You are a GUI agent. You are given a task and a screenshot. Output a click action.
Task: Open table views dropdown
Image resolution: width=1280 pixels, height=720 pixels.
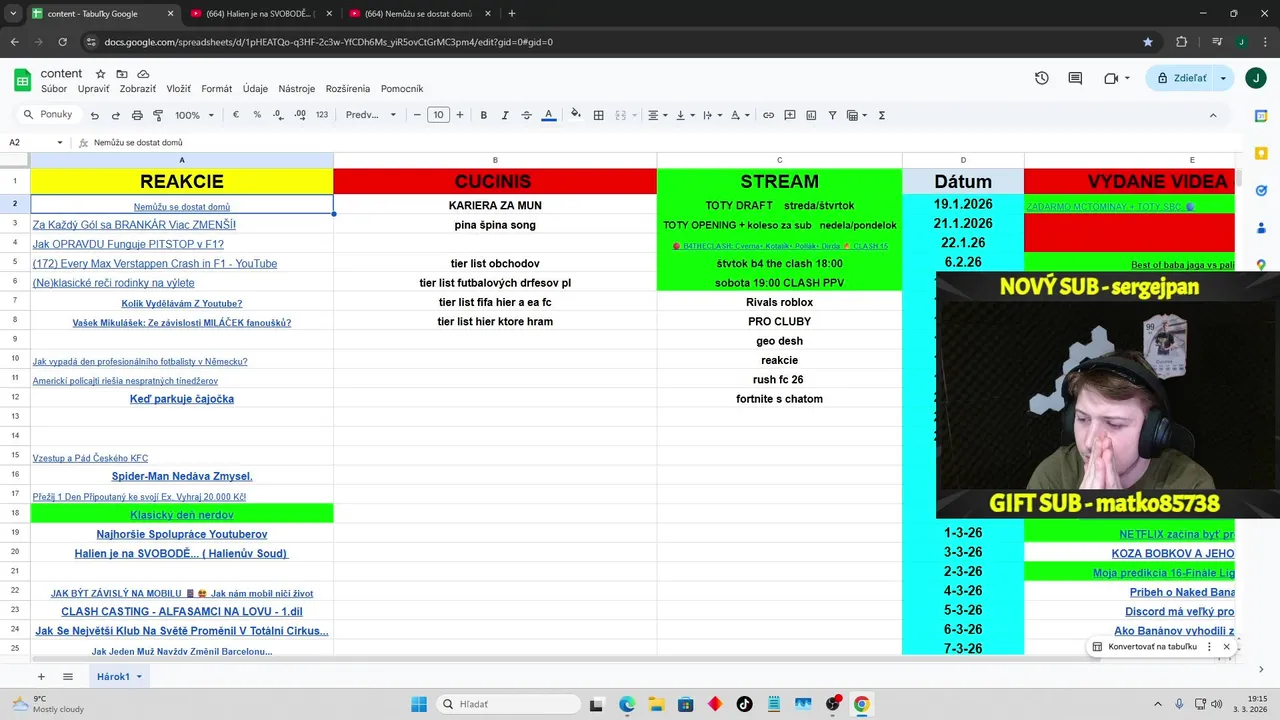click(x=857, y=115)
